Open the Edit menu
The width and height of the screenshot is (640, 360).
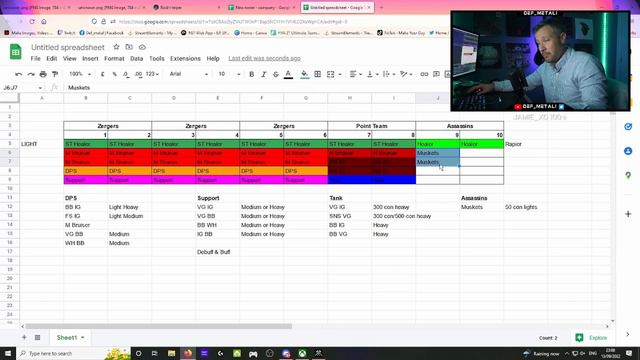(51, 59)
